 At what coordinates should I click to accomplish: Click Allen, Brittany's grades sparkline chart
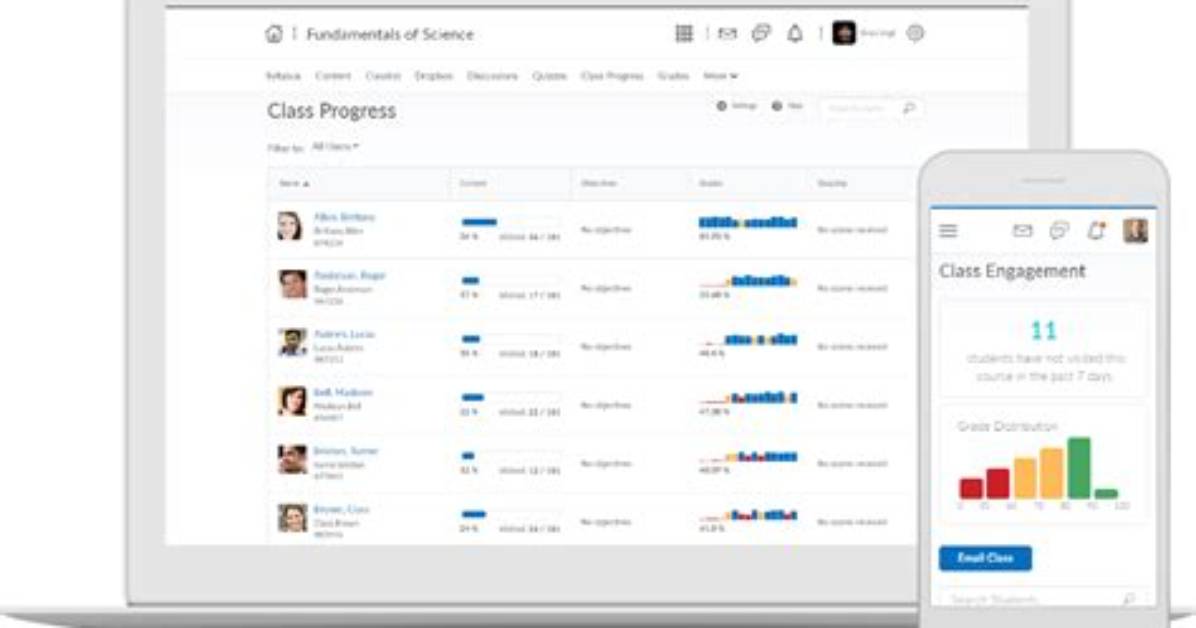pos(748,223)
